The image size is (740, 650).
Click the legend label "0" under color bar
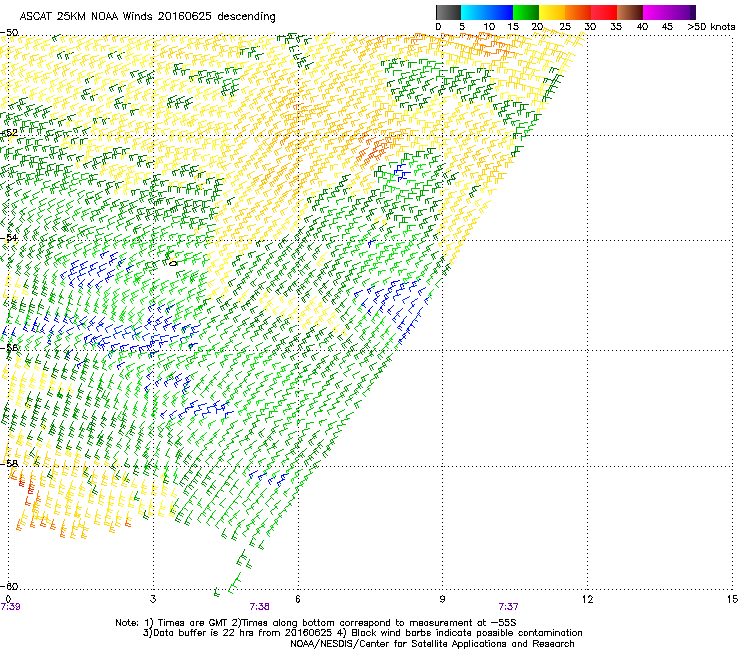click(x=438, y=27)
